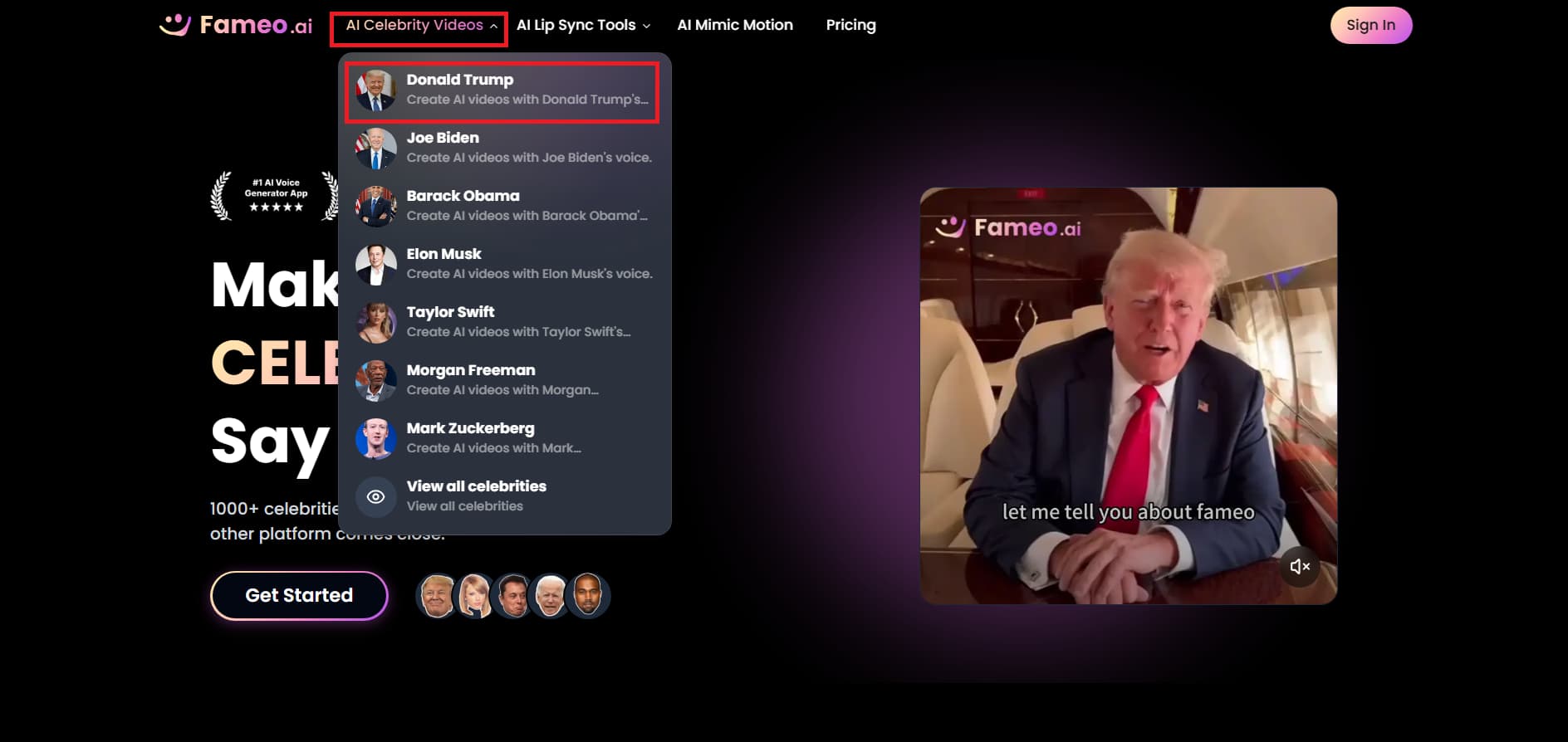This screenshot has height=742, width=1568.
Task: Open the AI Mimic Motion page
Action: click(x=735, y=25)
